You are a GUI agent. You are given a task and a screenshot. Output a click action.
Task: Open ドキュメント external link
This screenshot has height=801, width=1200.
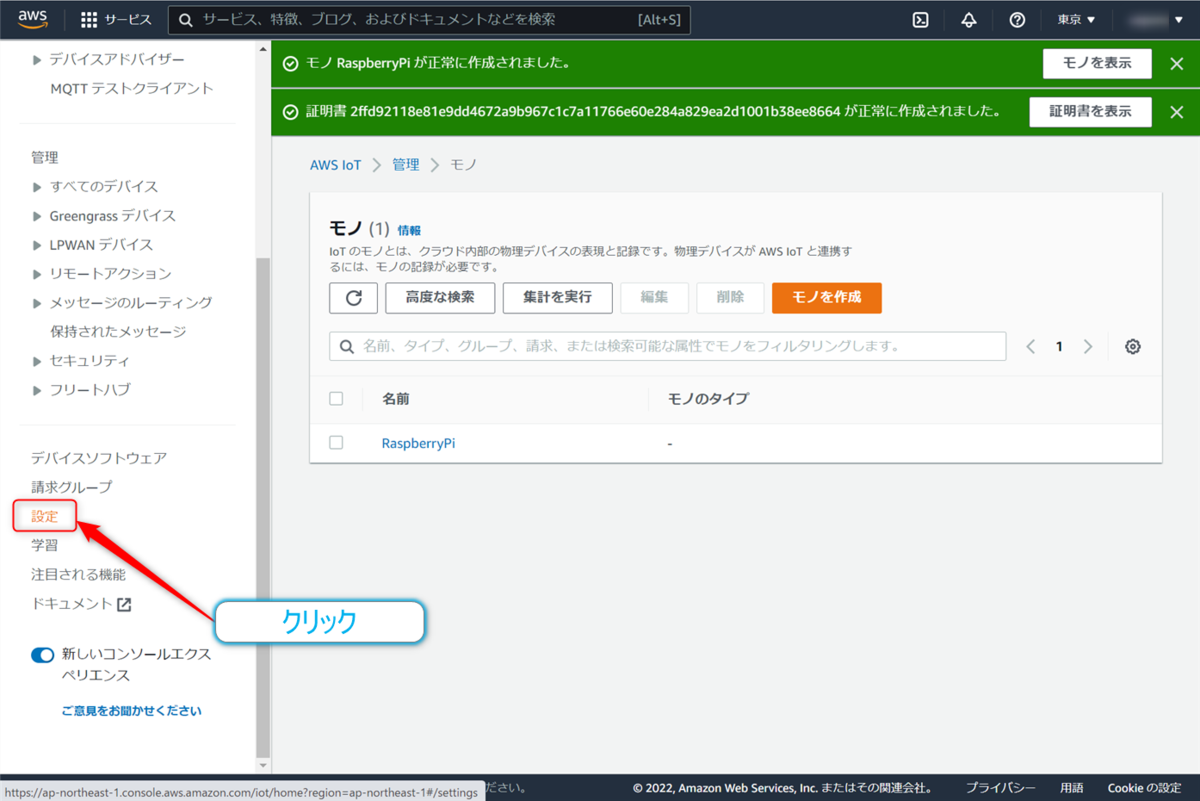point(81,604)
